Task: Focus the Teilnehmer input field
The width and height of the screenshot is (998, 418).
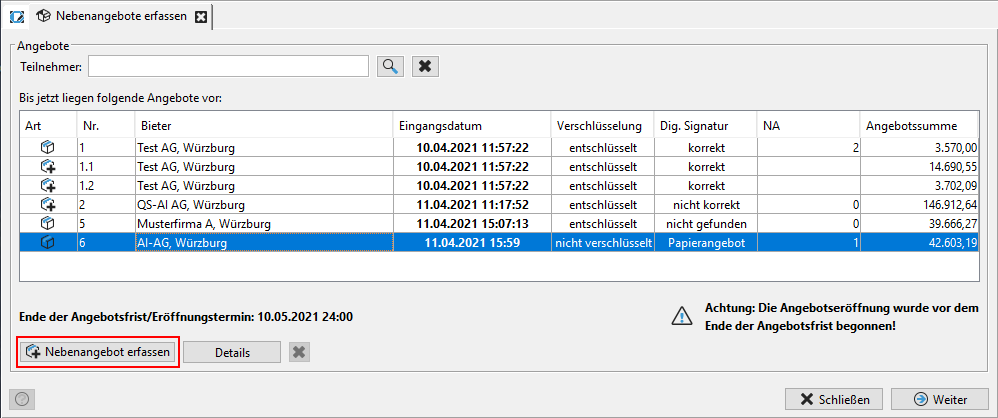Action: click(x=228, y=66)
